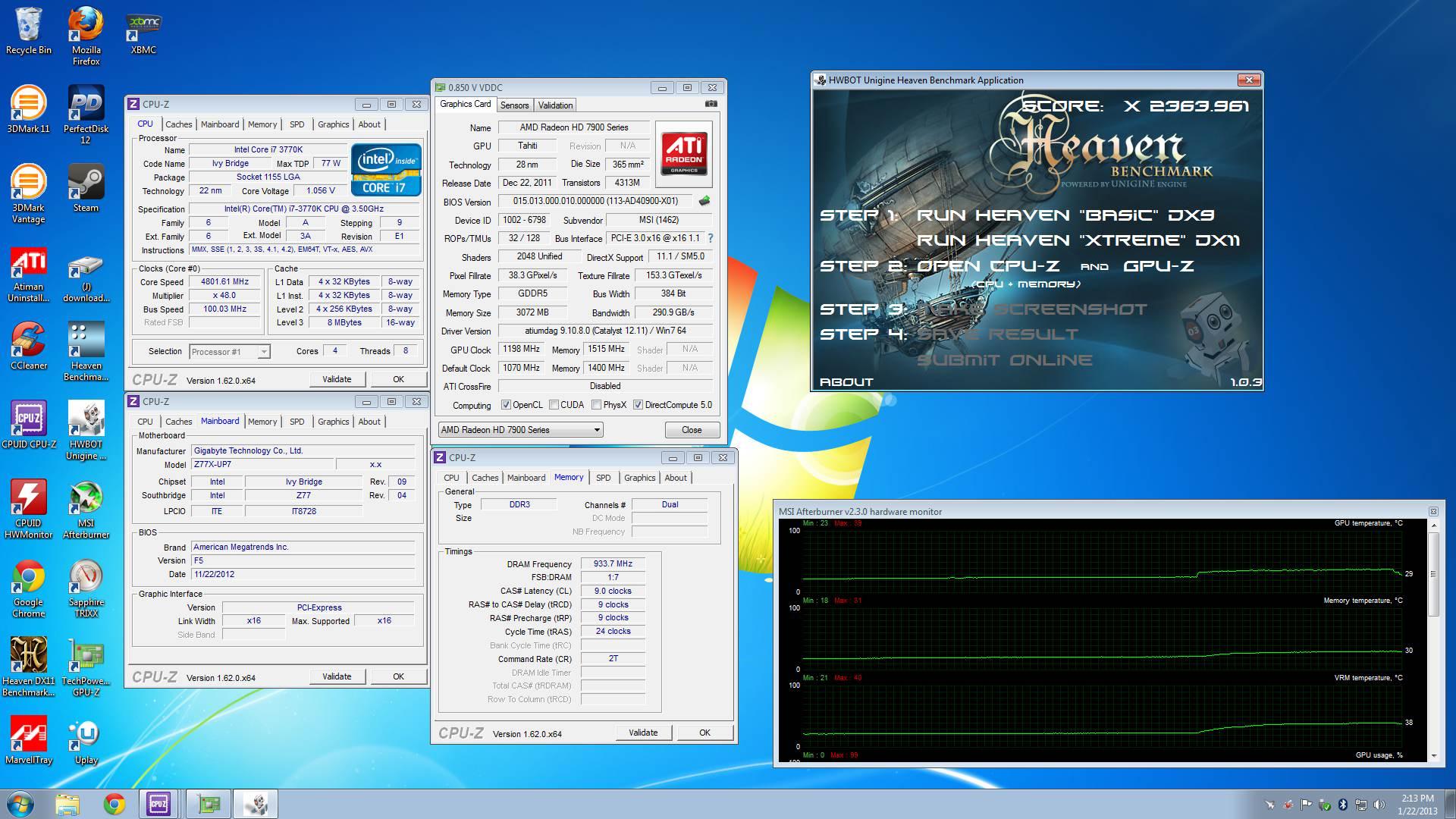Open Heaven Benchmark desktop shortcut
This screenshot has width=1456, height=819.
pyautogui.click(x=86, y=352)
